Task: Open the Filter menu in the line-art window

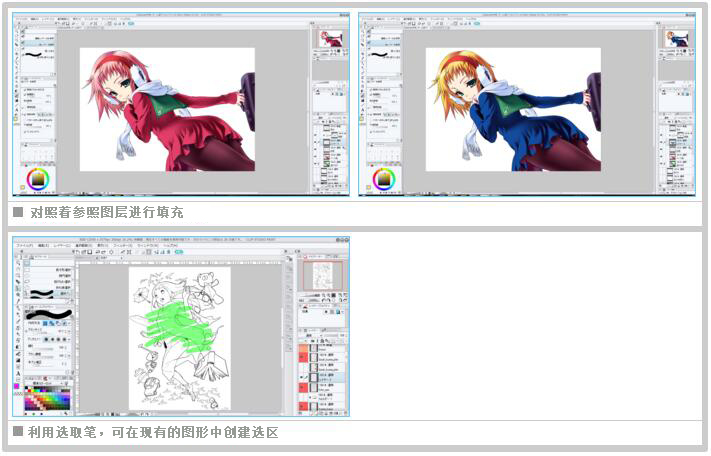Action: [123, 245]
